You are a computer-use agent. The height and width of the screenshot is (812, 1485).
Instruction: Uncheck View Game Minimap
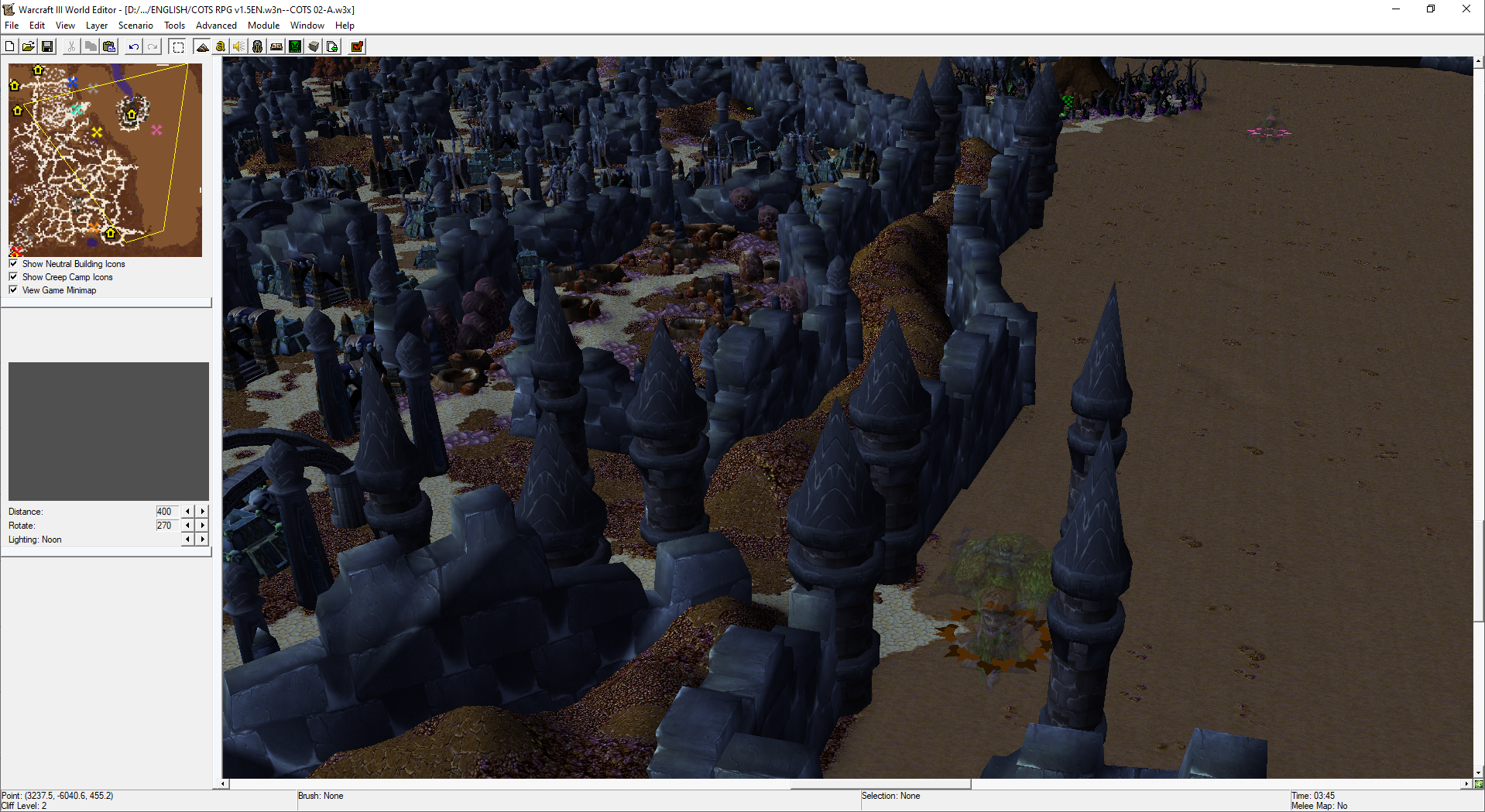point(13,290)
